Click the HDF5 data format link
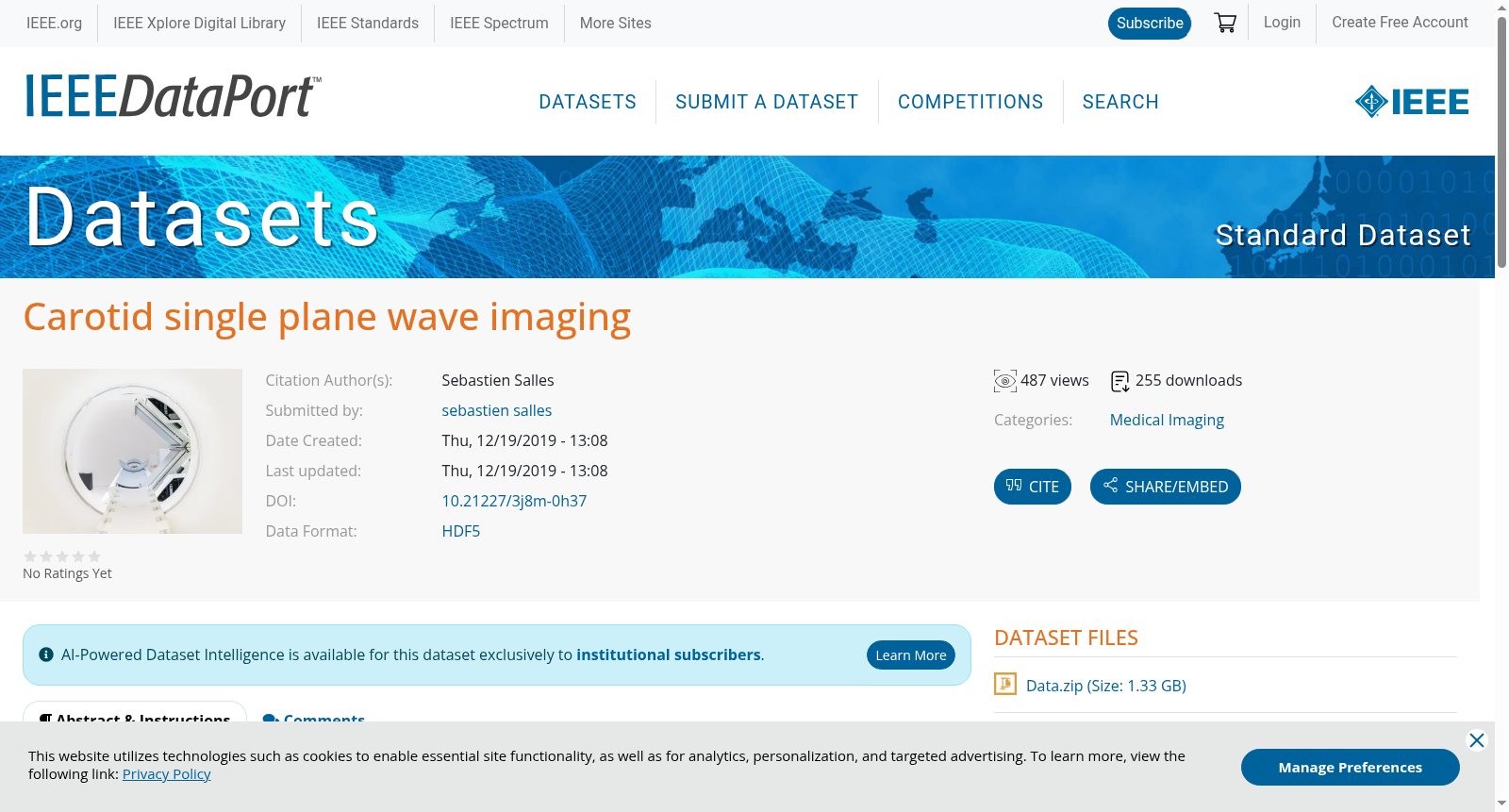Viewport: 1509px width, 812px height. tap(461, 531)
